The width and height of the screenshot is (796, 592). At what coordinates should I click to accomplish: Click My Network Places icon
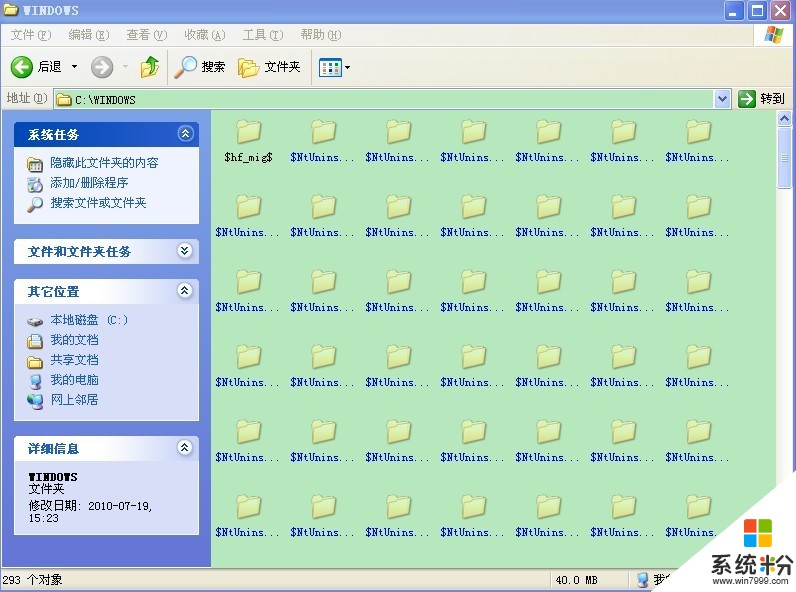[x=35, y=401]
